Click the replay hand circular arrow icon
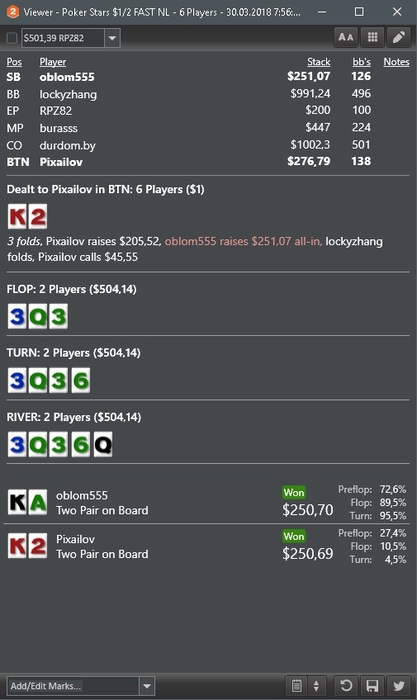 coord(346,685)
